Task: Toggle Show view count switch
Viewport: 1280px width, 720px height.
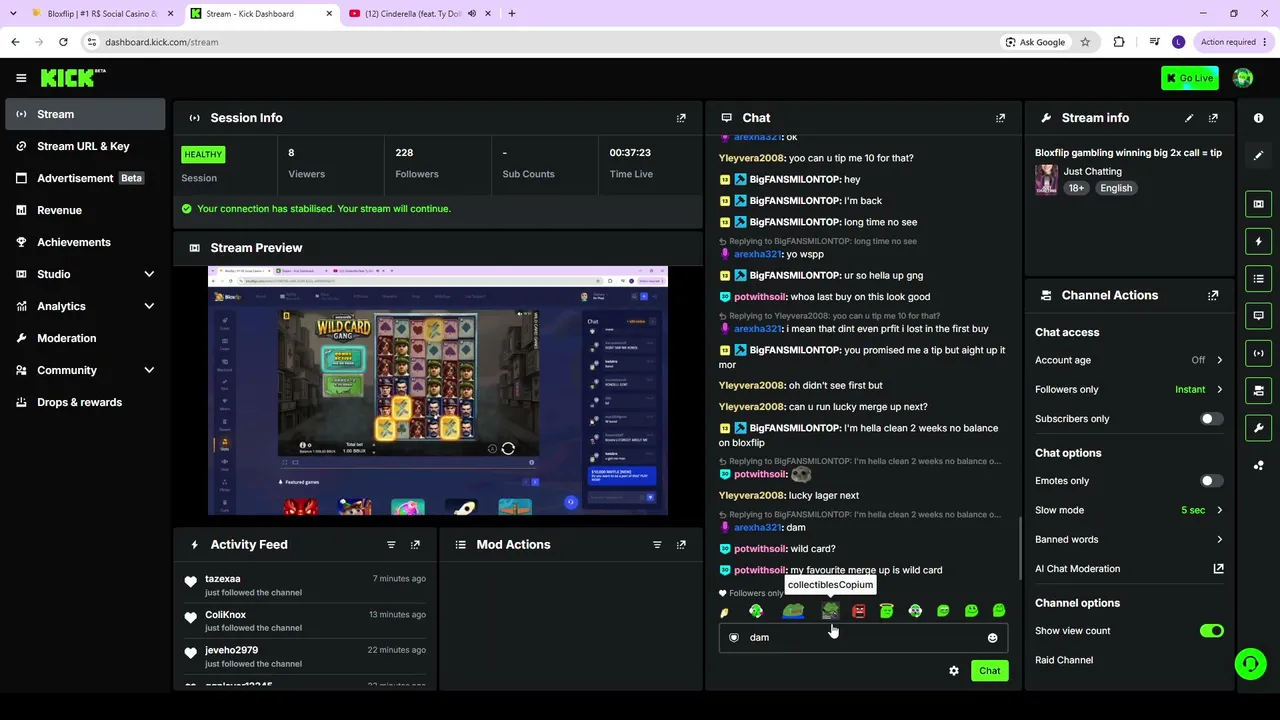Action: 1211,631
